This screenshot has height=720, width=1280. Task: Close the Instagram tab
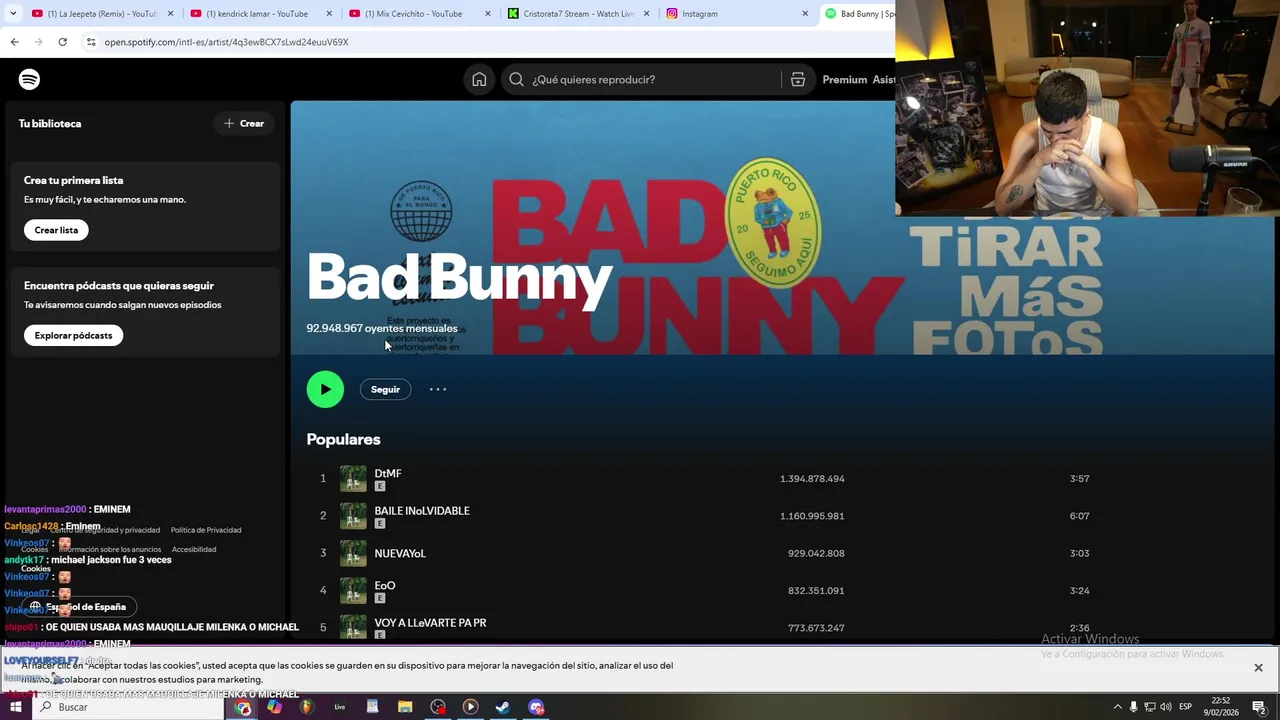(x=805, y=14)
